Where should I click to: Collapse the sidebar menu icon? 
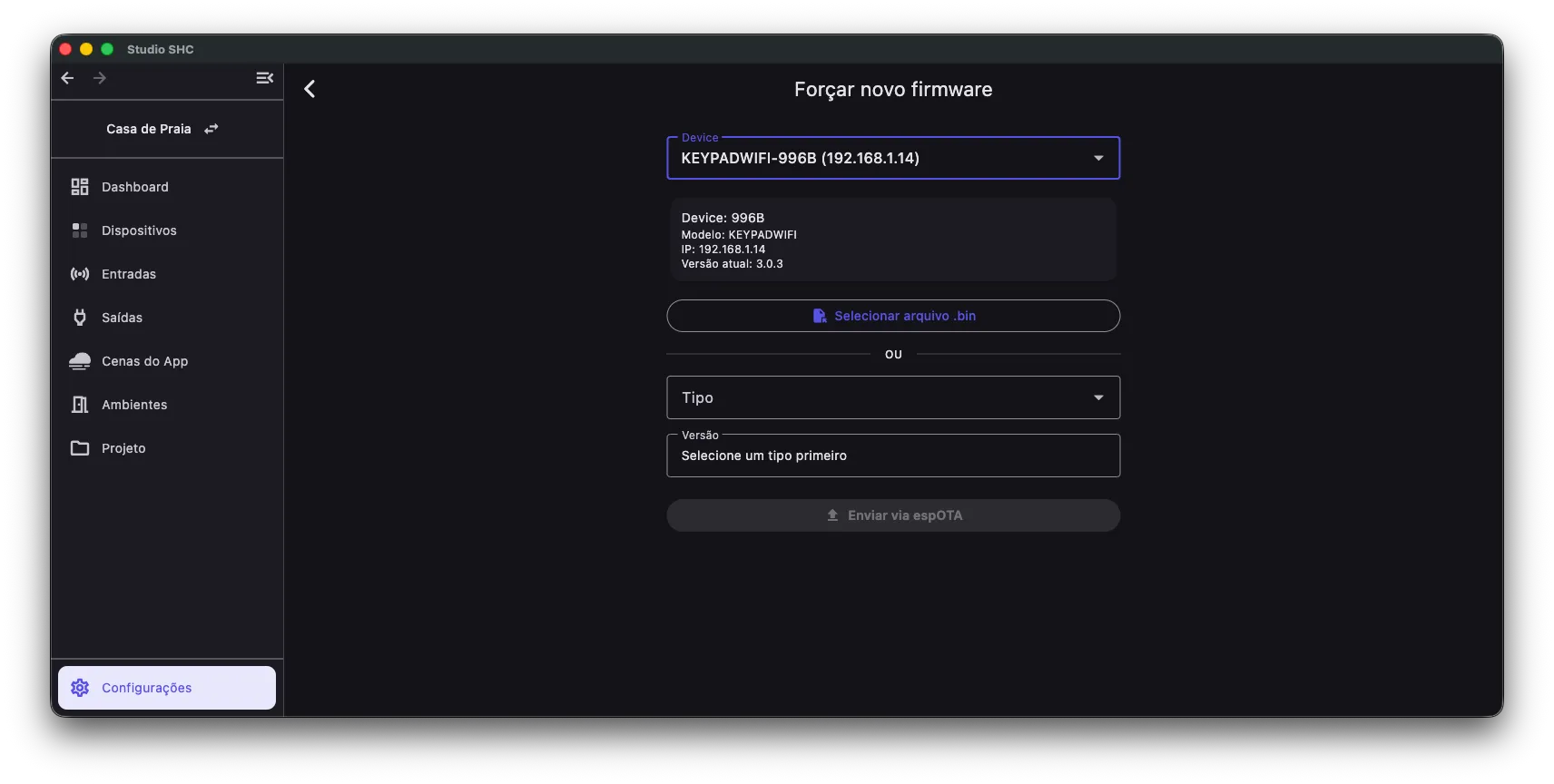(x=264, y=78)
